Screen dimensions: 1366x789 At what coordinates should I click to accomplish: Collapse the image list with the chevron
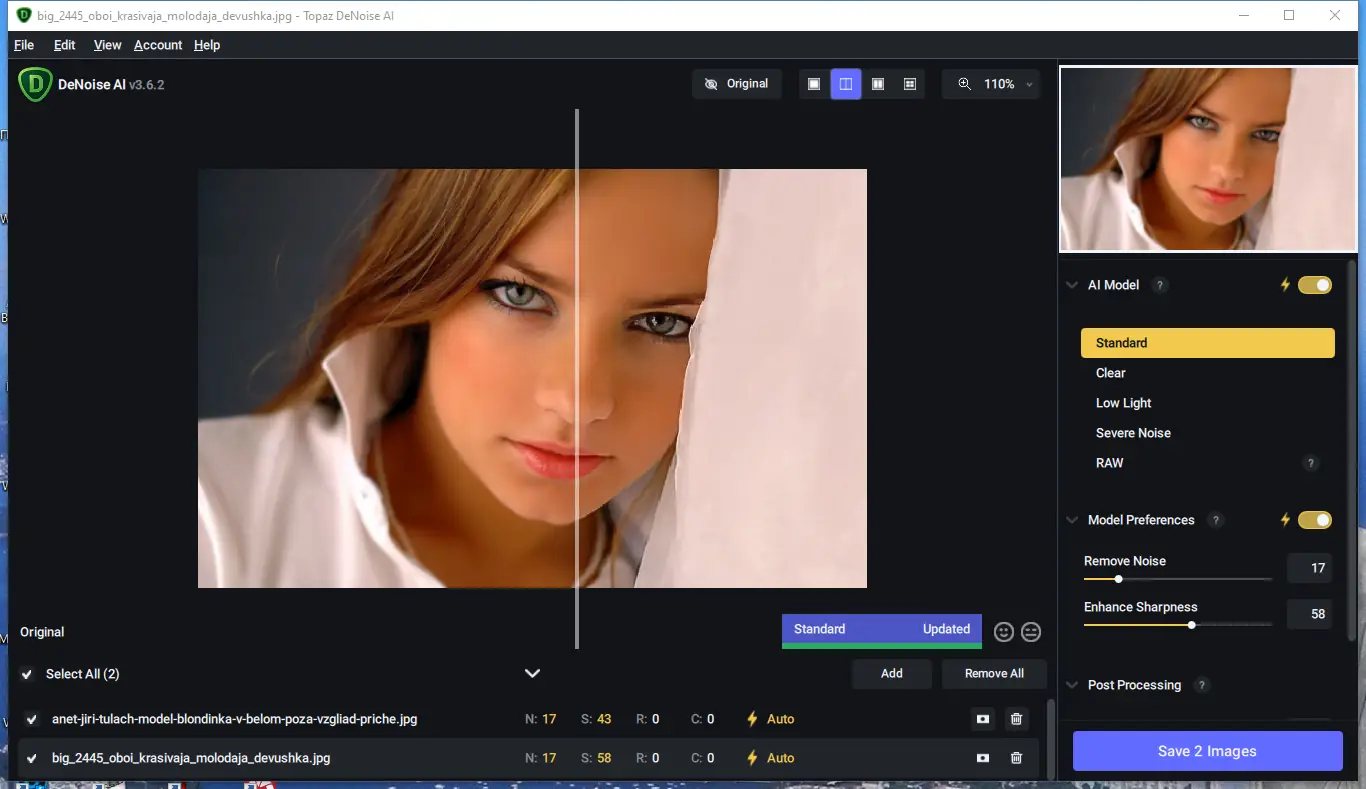533,673
